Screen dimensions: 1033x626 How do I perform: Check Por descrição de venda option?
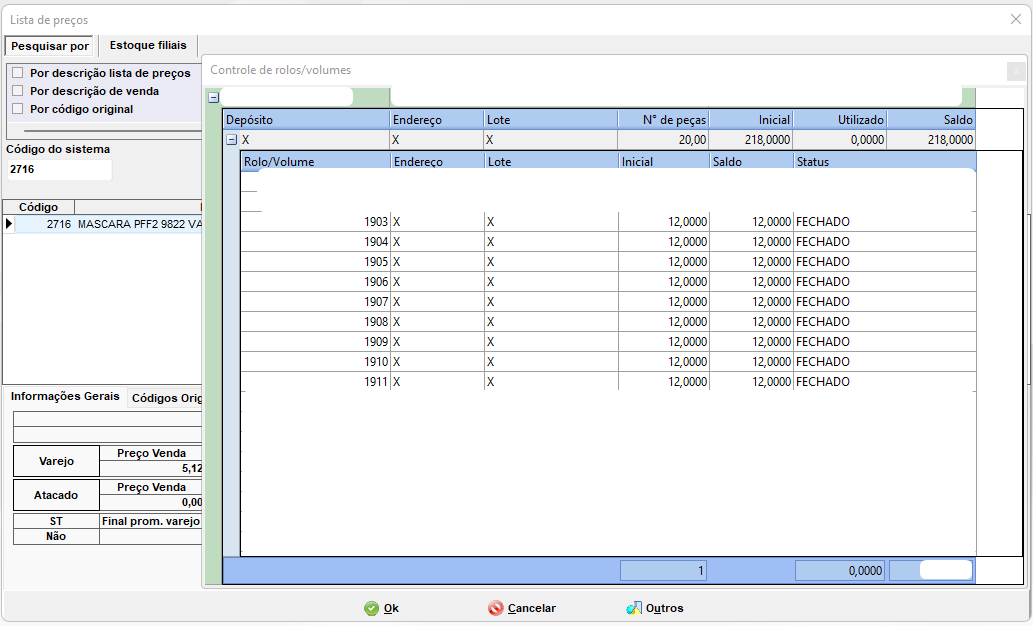[17, 91]
